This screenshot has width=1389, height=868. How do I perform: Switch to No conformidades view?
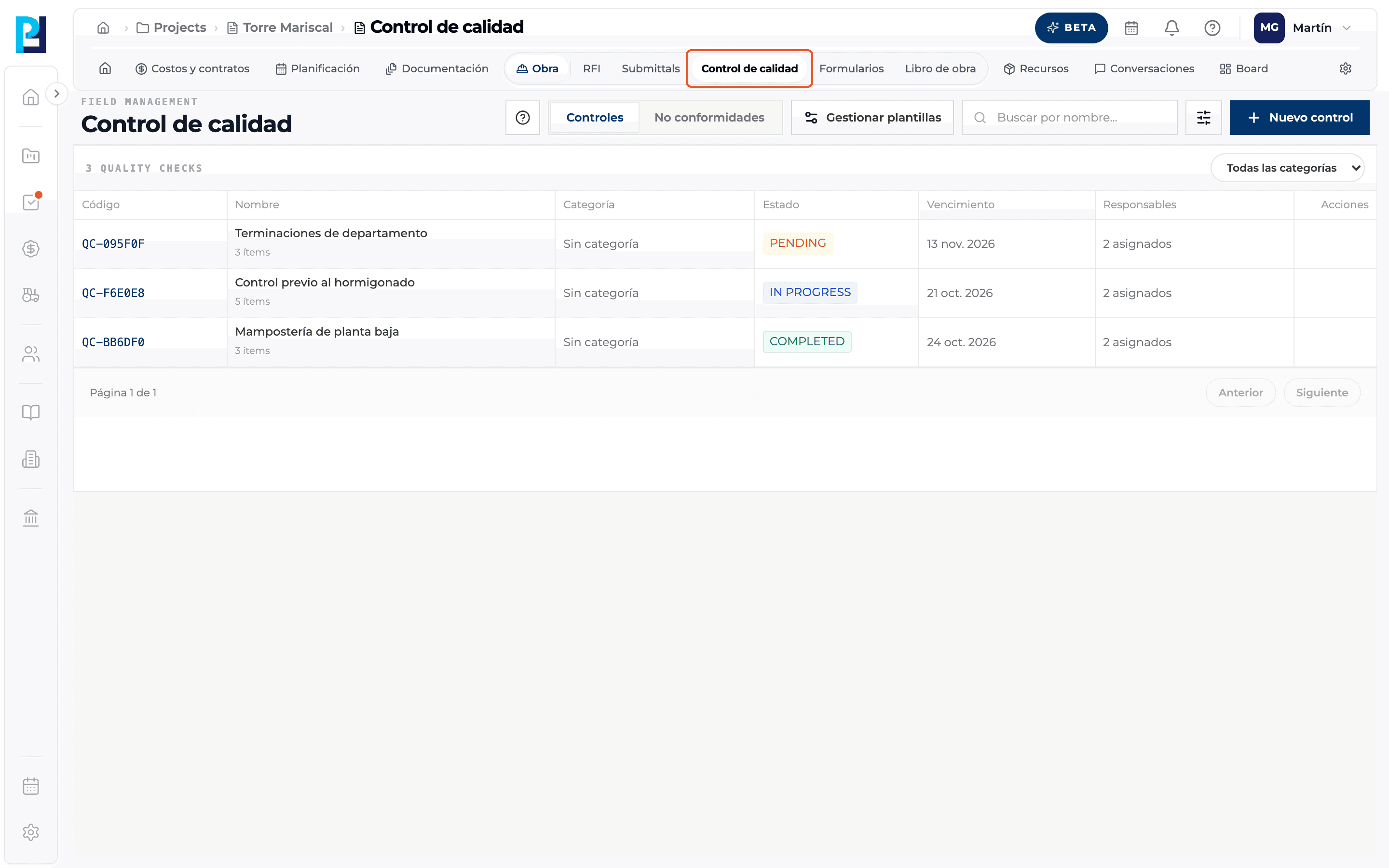click(709, 118)
